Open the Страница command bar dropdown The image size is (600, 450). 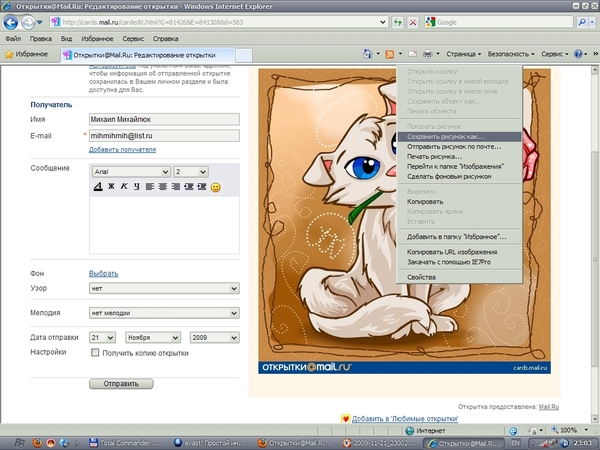point(463,54)
